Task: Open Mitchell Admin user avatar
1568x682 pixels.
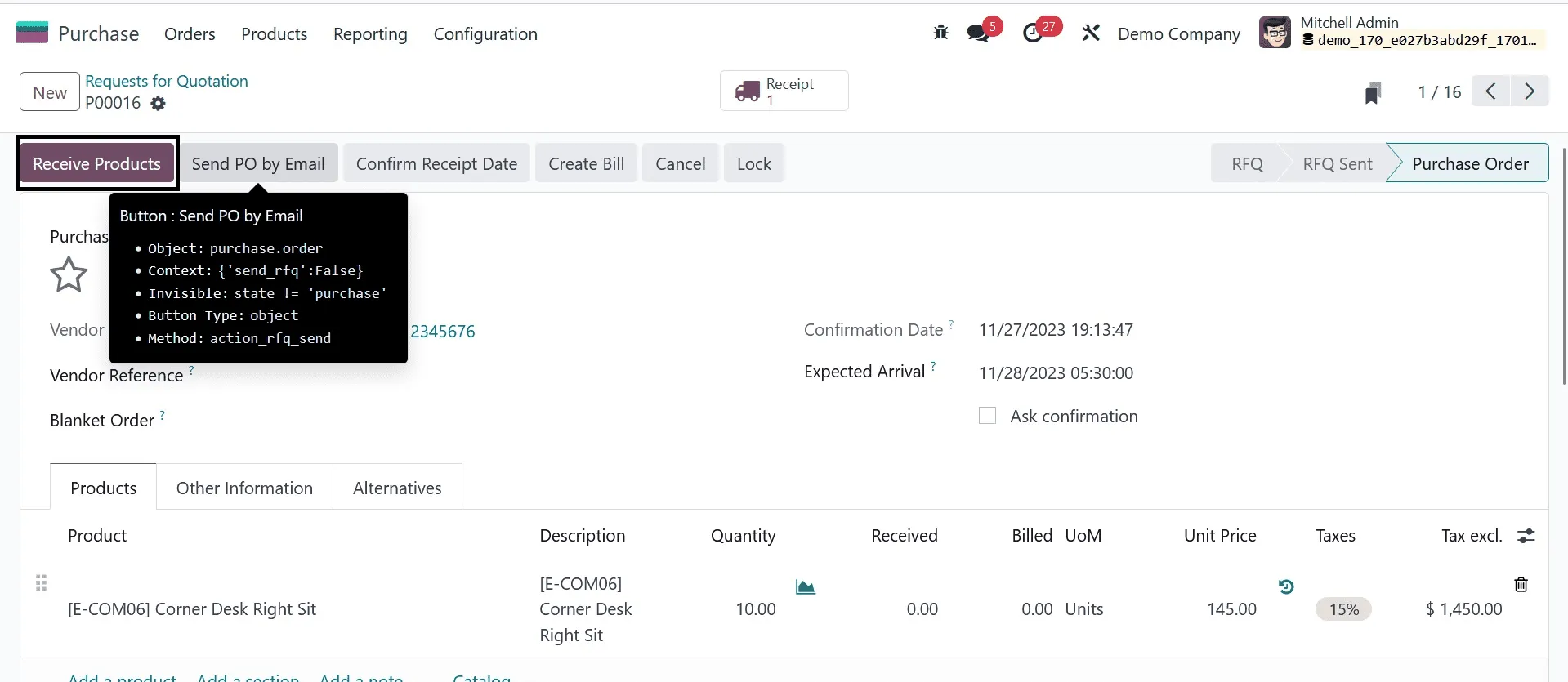Action: (x=1275, y=33)
